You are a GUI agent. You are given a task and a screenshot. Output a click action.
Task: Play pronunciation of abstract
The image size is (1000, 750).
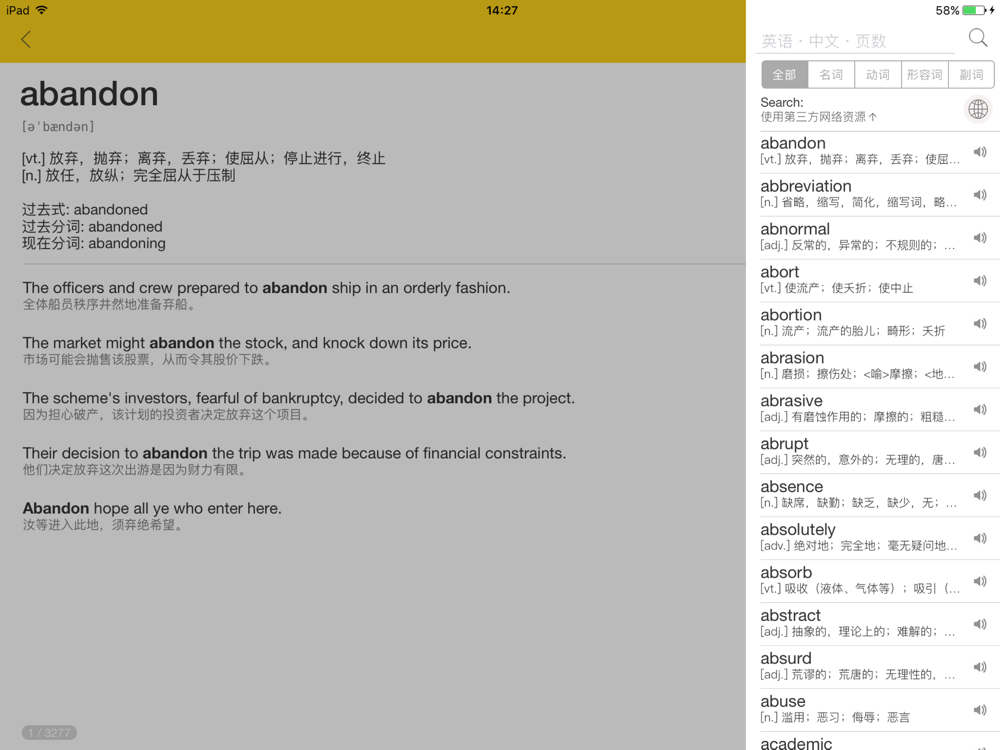pos(980,624)
